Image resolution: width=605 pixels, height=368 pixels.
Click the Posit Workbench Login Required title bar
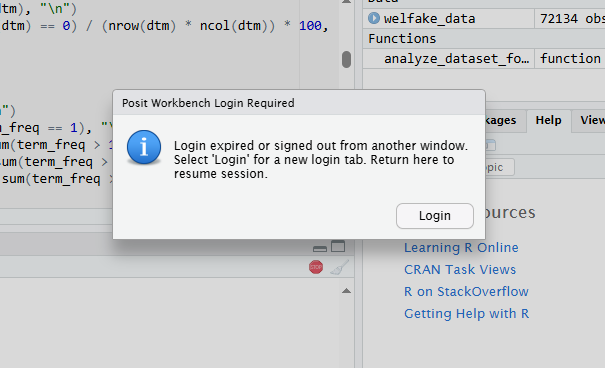point(299,103)
